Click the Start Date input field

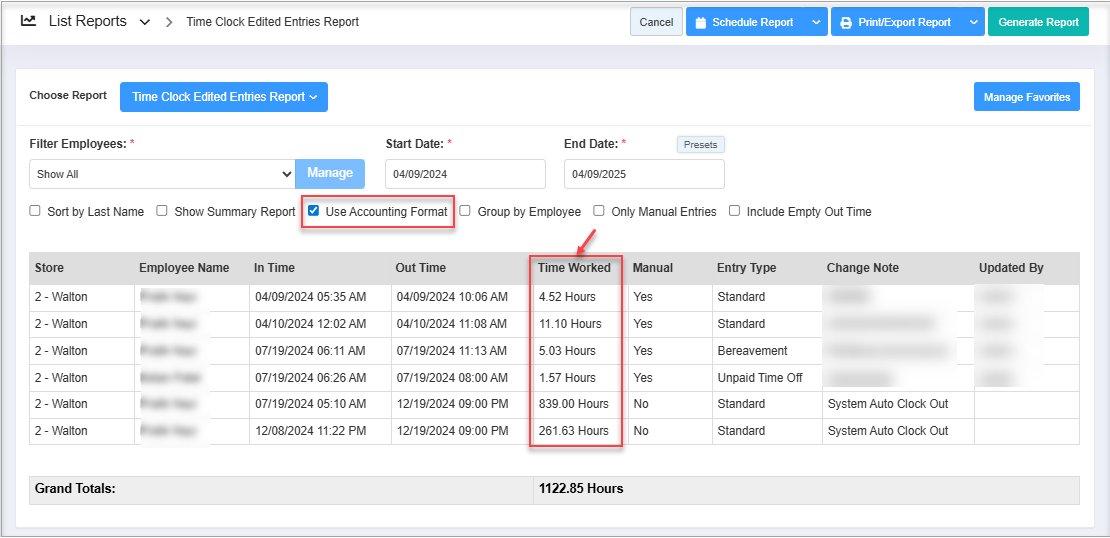pyautogui.click(x=465, y=174)
